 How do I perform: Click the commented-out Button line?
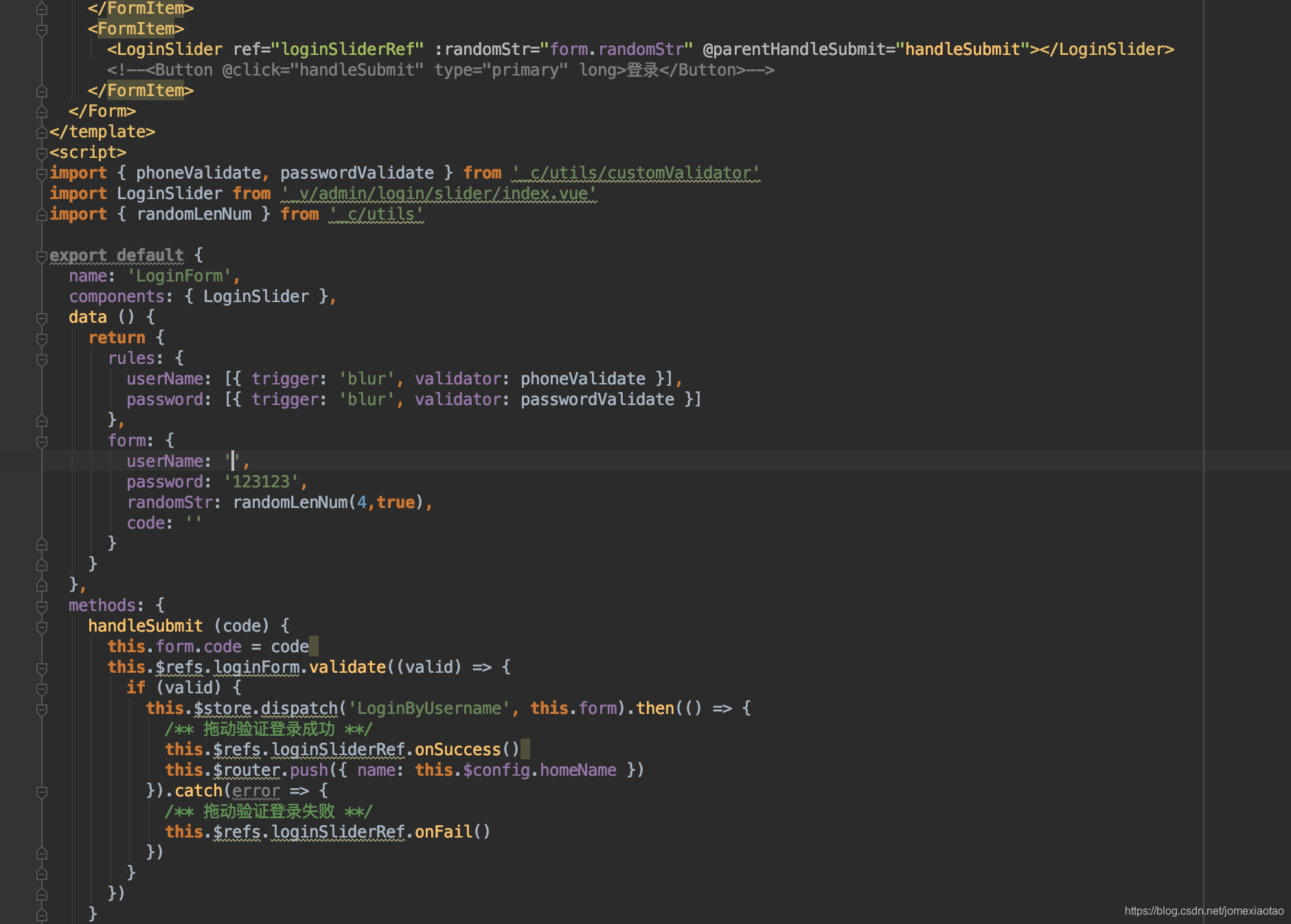tap(441, 70)
